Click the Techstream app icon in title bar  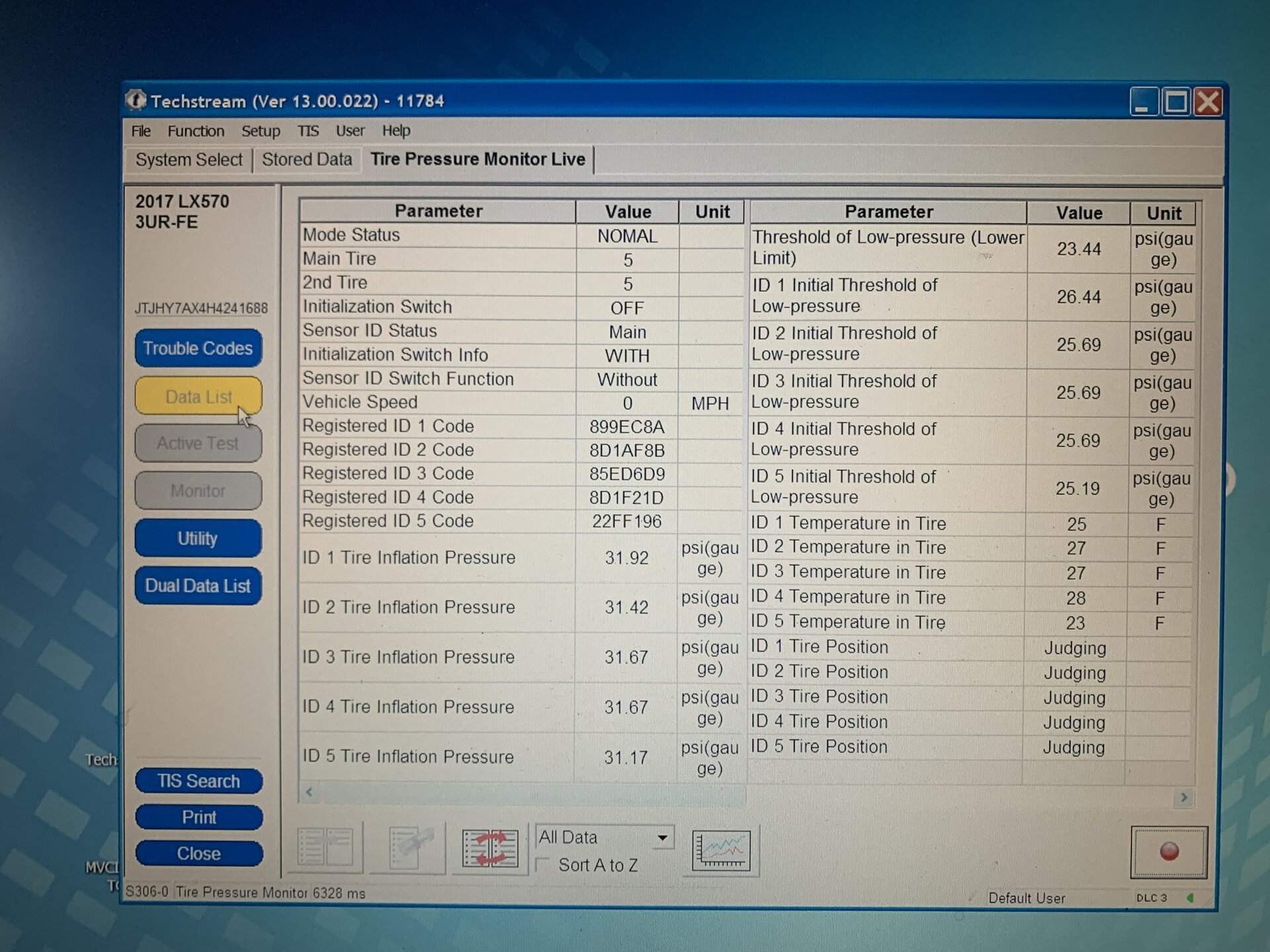136,100
